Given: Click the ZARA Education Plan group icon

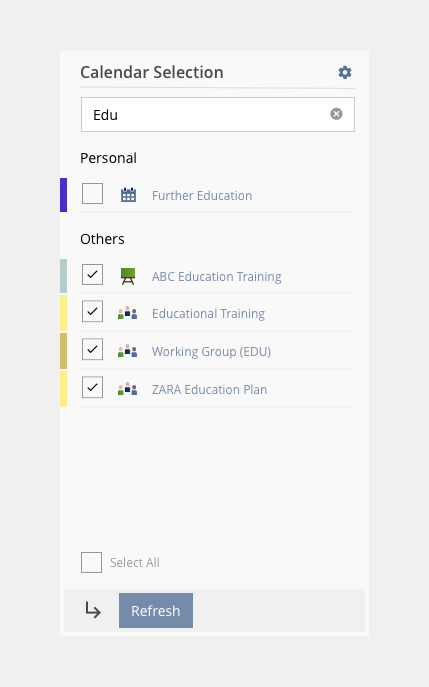Looking at the screenshot, I should 128,389.
